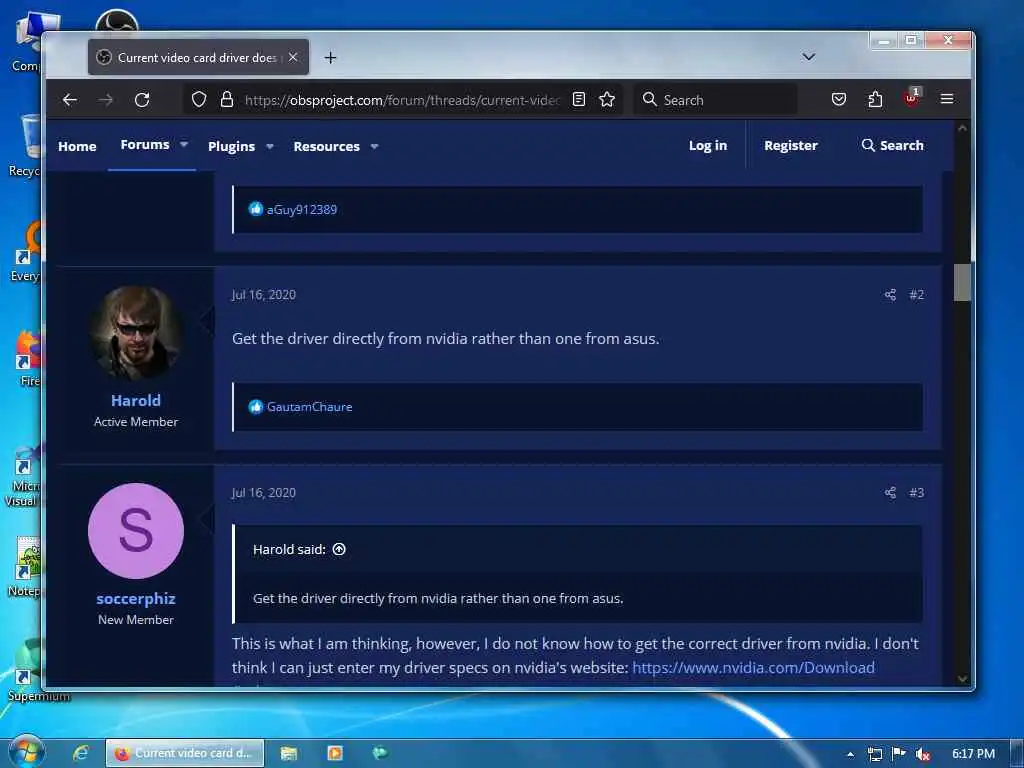Jump to quoted post via arrow icon

pos(339,549)
